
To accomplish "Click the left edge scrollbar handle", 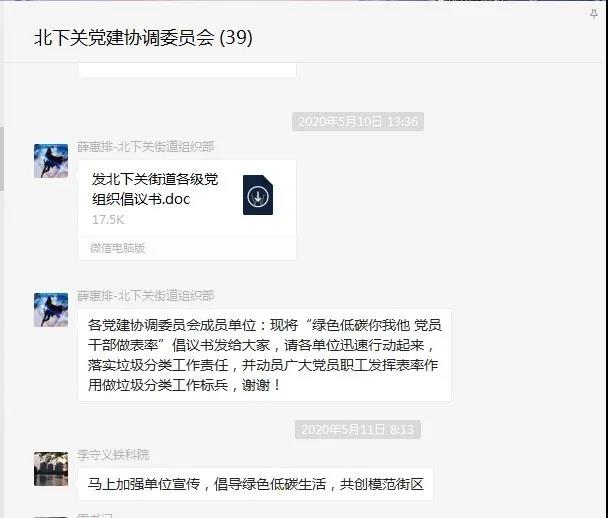I will tap(2, 159).
